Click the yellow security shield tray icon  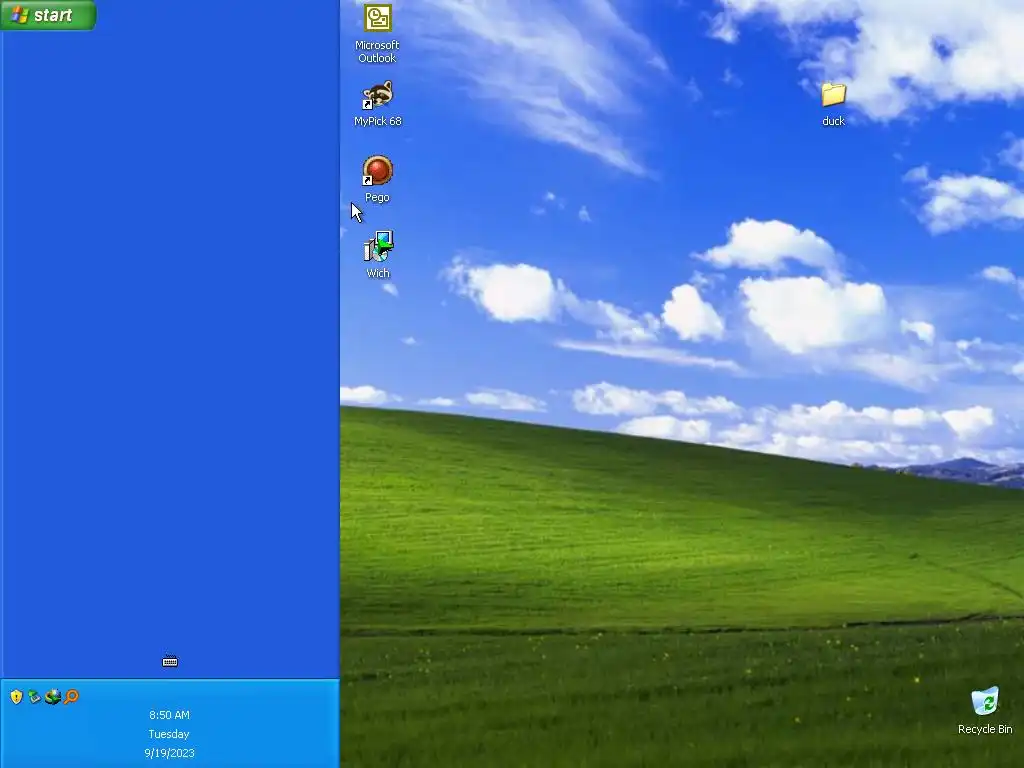coord(16,697)
